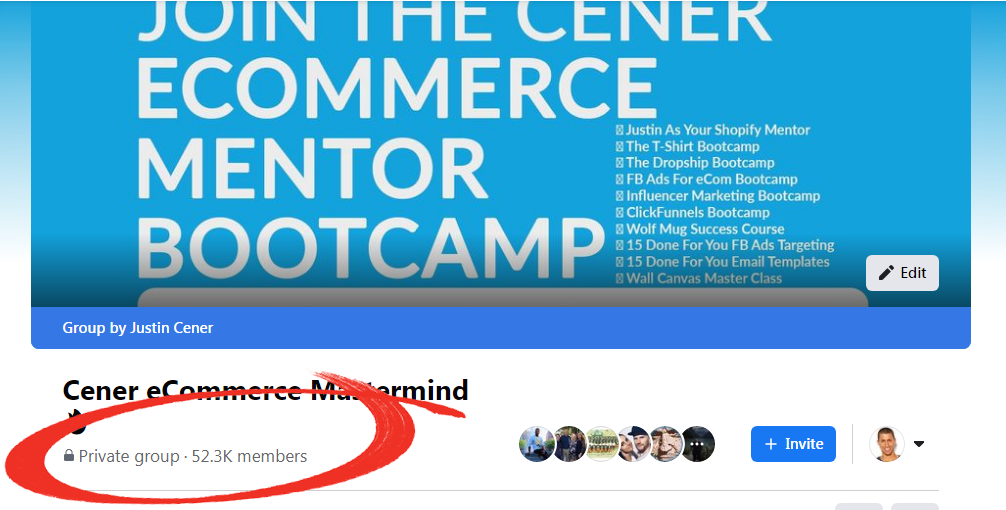1006x510 pixels.
Task: Select the member avatar showing a team photo
Action: tap(602, 444)
